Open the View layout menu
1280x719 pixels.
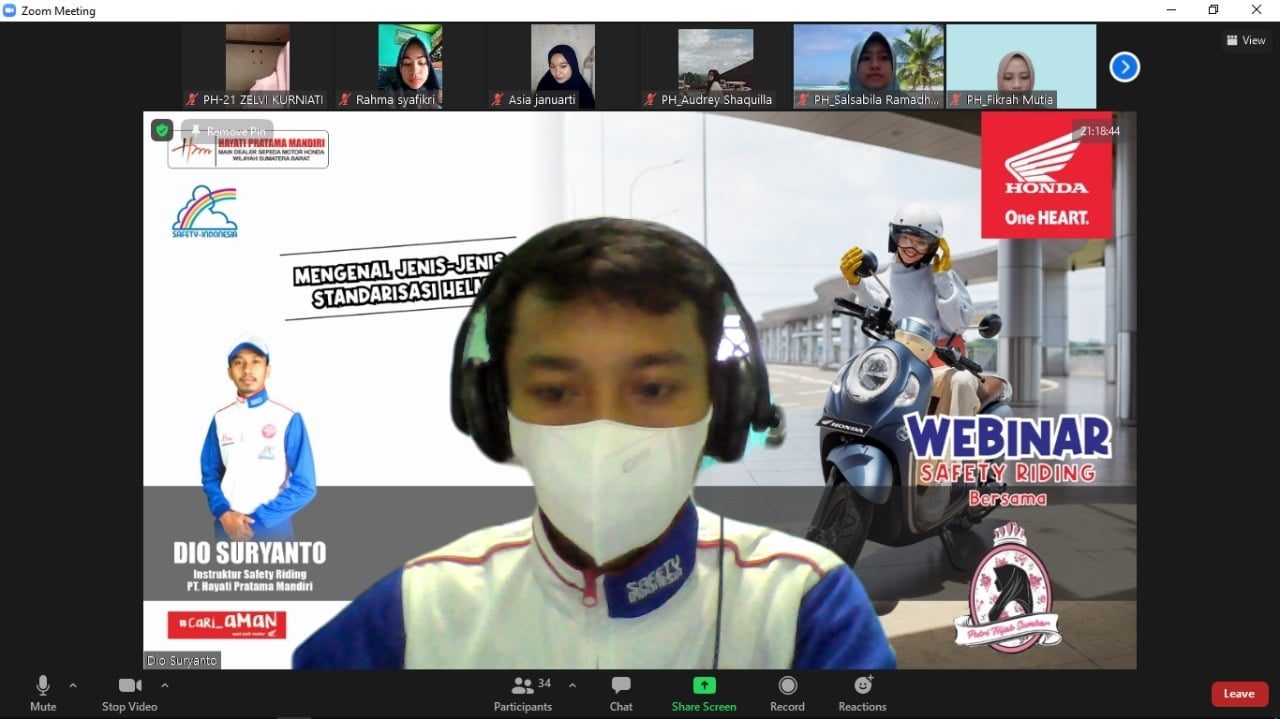[1246, 41]
